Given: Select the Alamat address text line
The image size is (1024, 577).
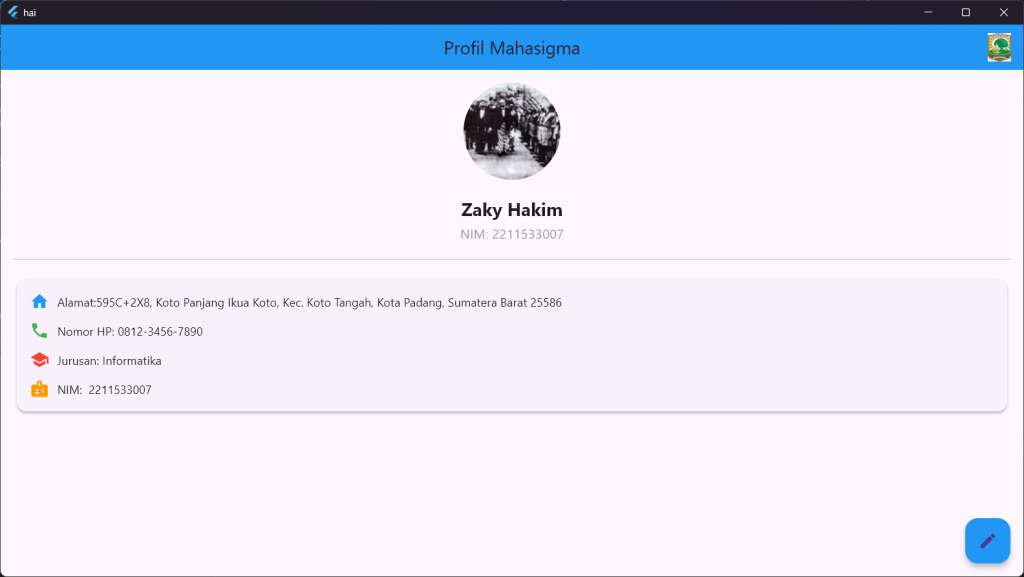Looking at the screenshot, I should tap(309, 302).
